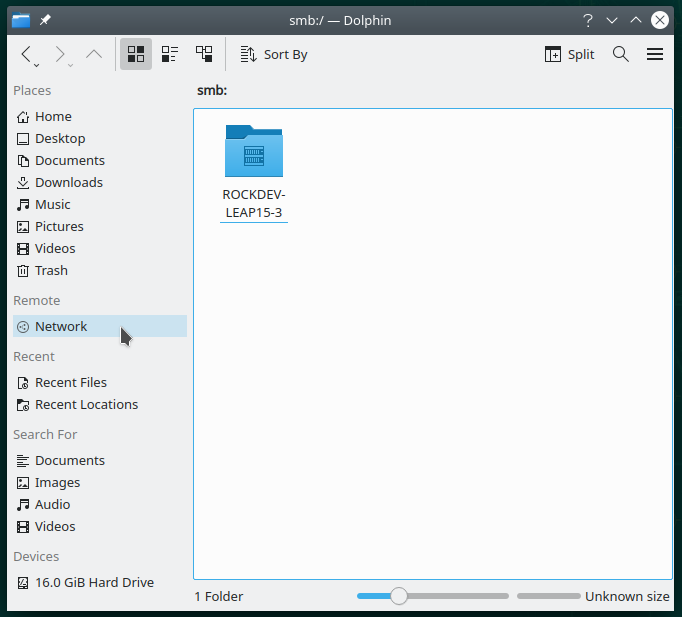Open Documents under Places
The height and width of the screenshot is (617, 682).
[x=100, y=160]
